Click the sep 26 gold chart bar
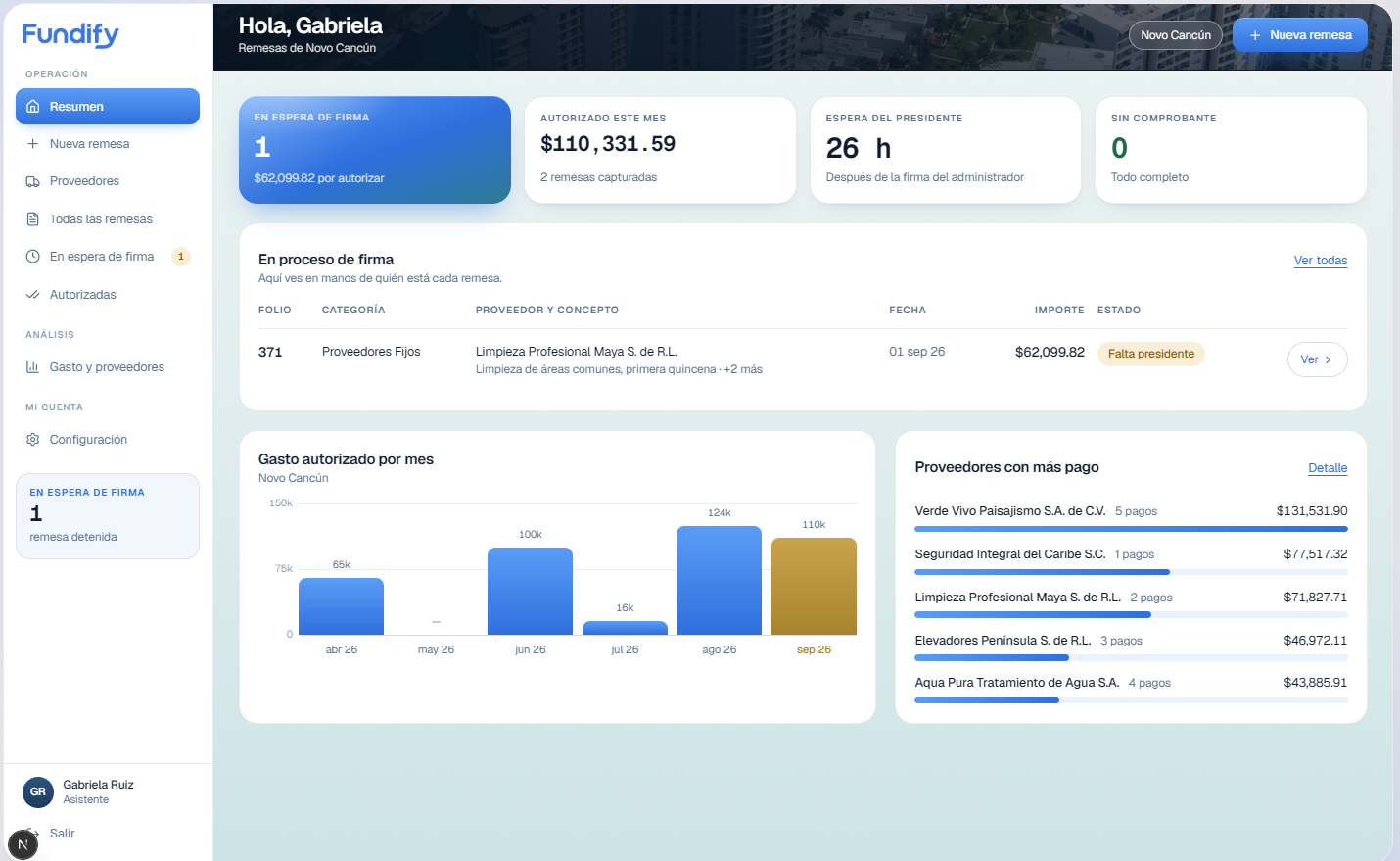The image size is (1400, 861). click(814, 587)
